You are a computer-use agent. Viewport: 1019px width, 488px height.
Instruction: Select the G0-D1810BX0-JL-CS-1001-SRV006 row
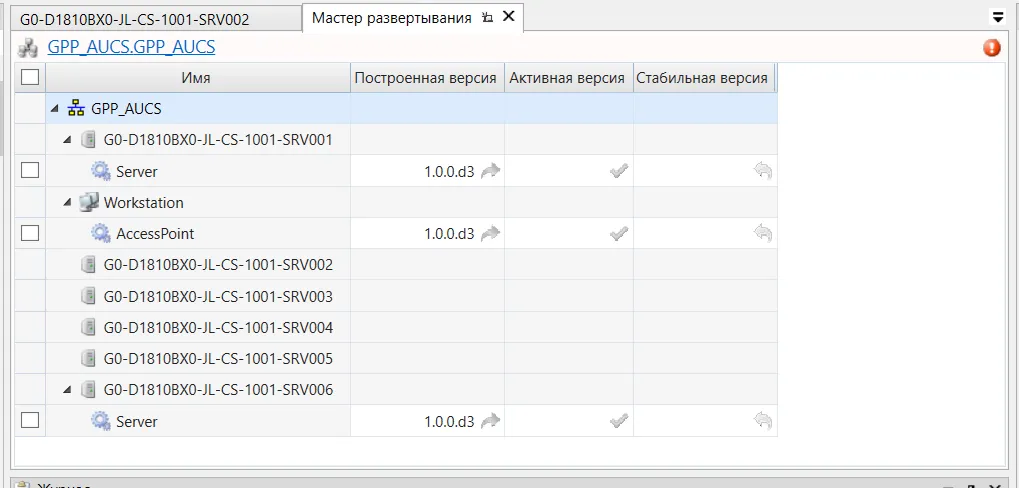pos(396,390)
